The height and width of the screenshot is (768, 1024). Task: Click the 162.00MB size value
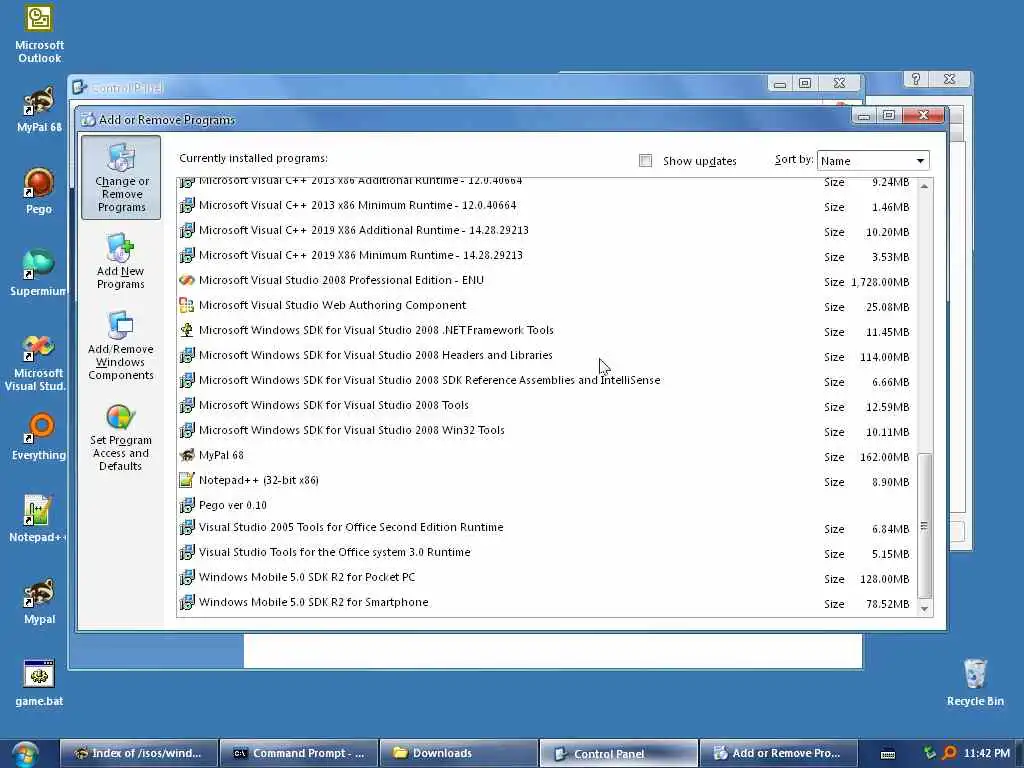[x=884, y=457]
